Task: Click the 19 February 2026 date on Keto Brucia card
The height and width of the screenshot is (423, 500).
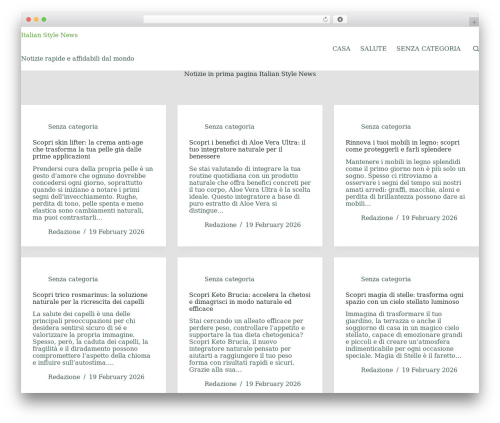Action: click(x=273, y=384)
